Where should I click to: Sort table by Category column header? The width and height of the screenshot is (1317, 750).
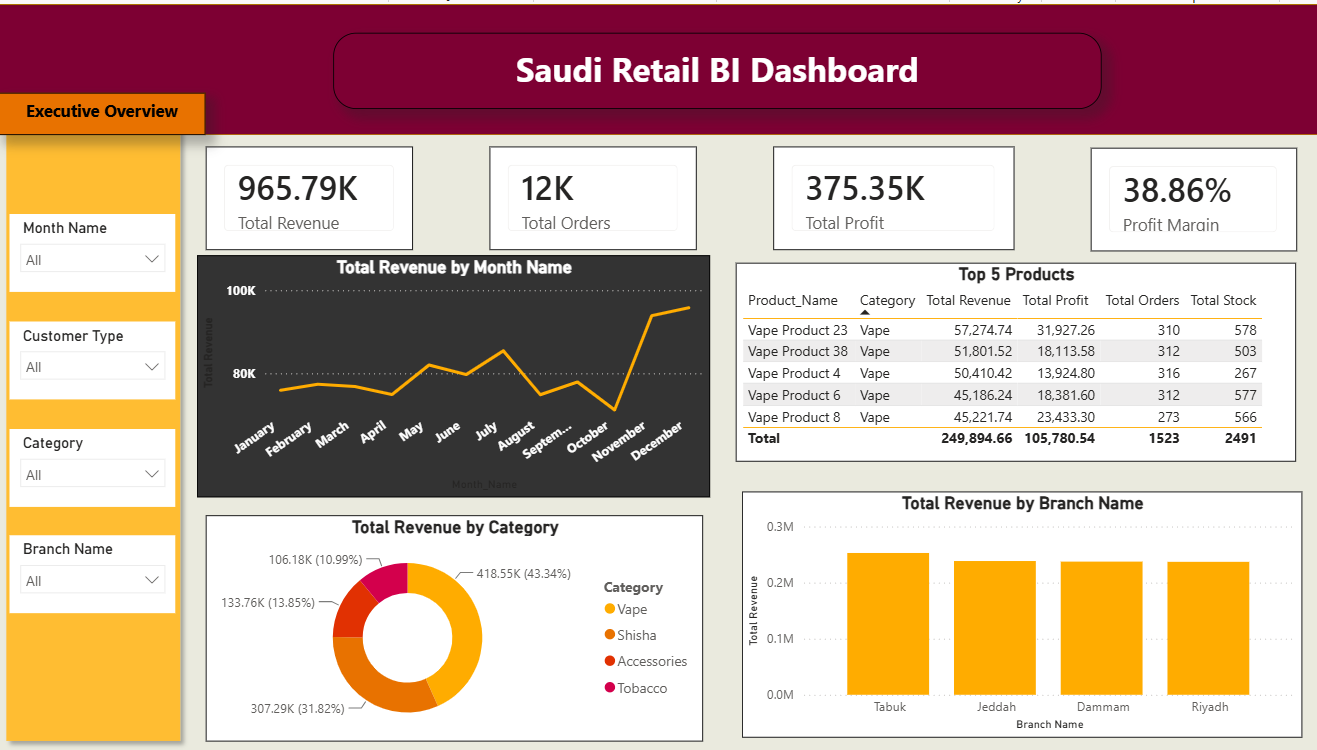coord(887,300)
